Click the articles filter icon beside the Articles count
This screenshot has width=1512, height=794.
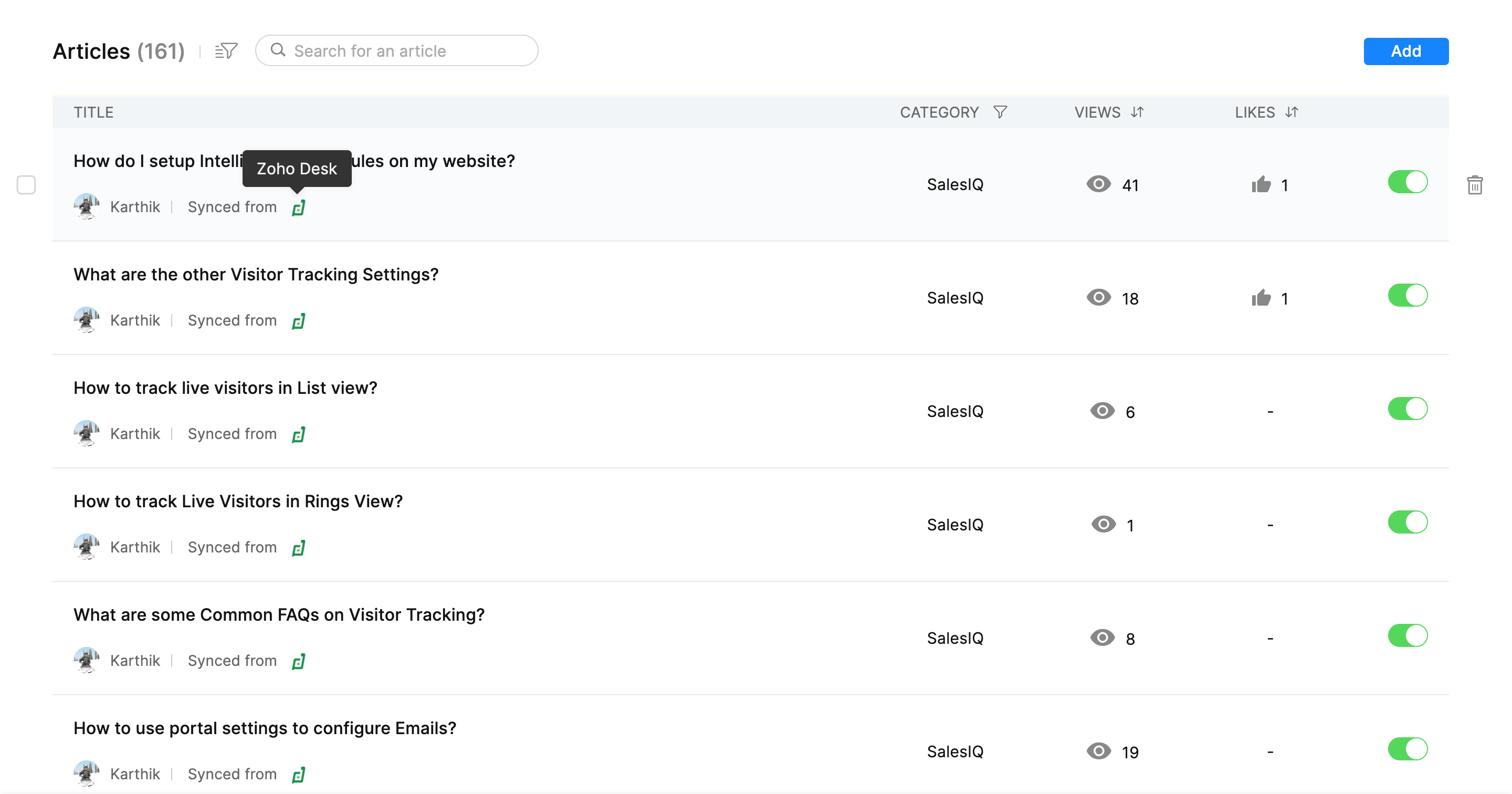226,51
